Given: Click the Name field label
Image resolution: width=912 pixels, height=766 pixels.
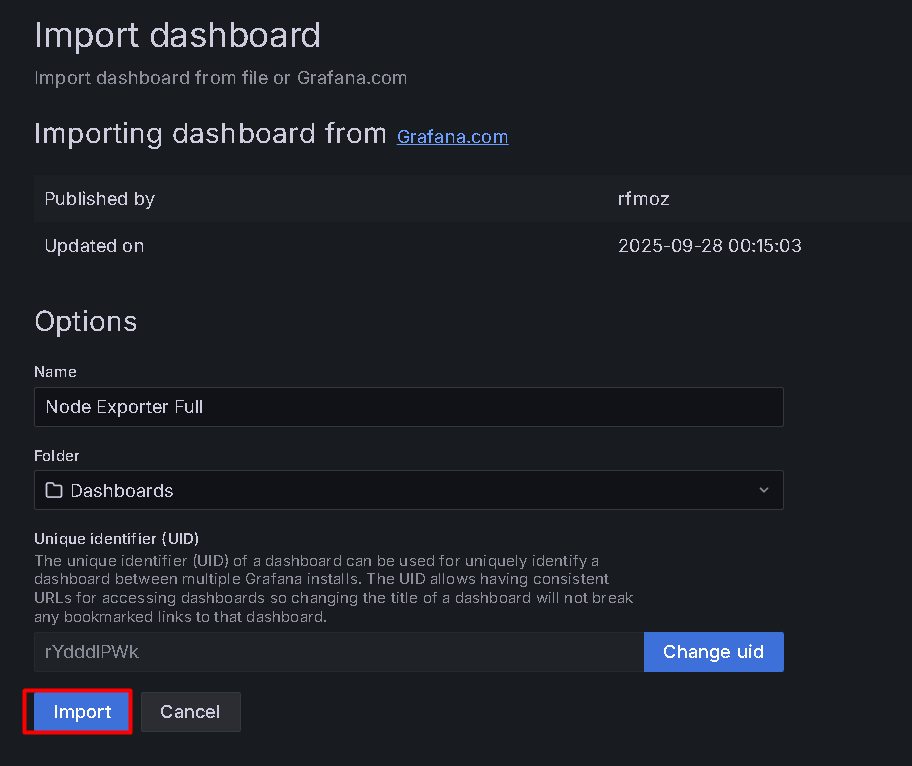Looking at the screenshot, I should pos(55,372).
